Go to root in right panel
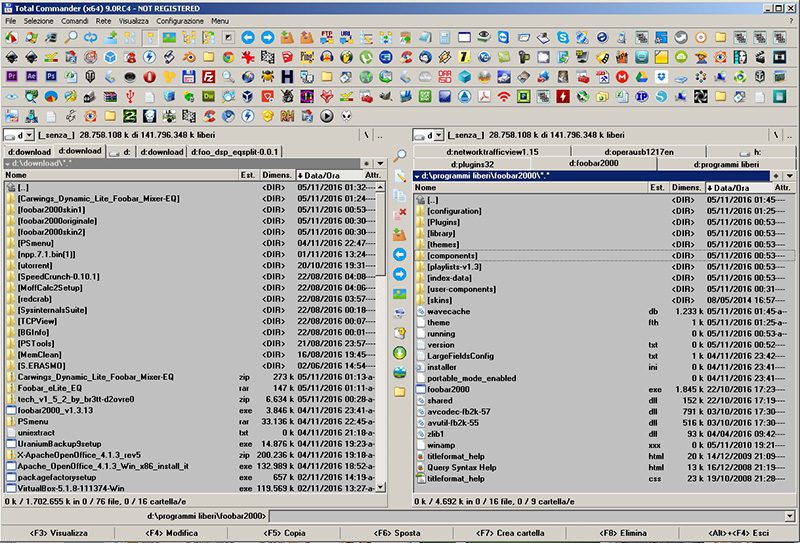800x543 pixels. pos(776,135)
